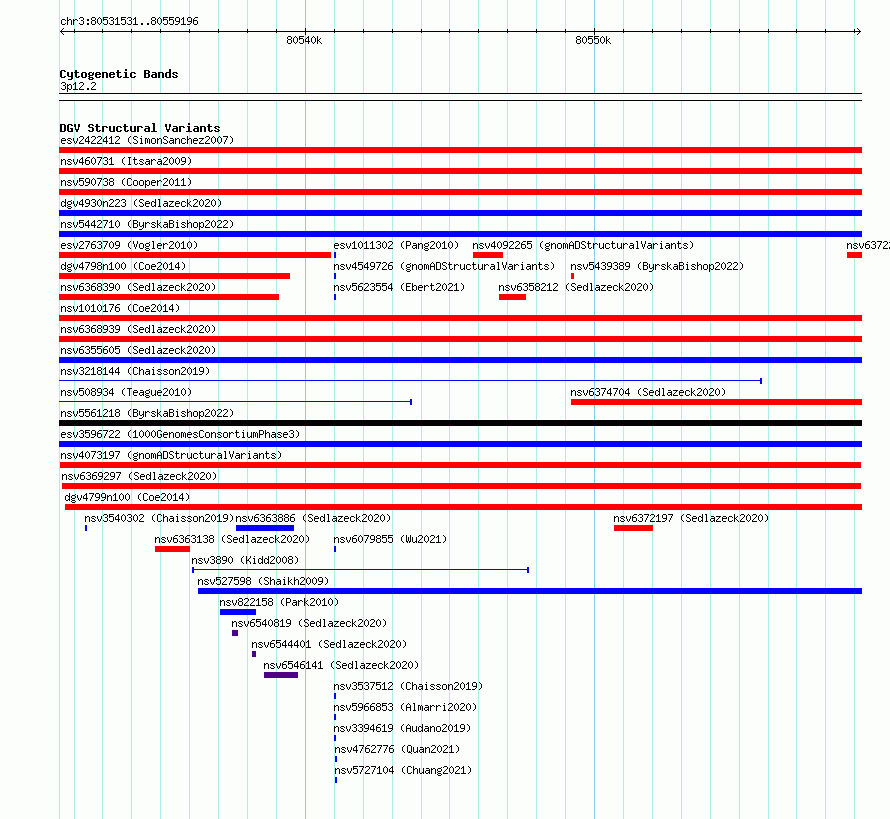
Task: Click nsv6363886 (Sedlazeck2020) label
Action: tap(313, 518)
